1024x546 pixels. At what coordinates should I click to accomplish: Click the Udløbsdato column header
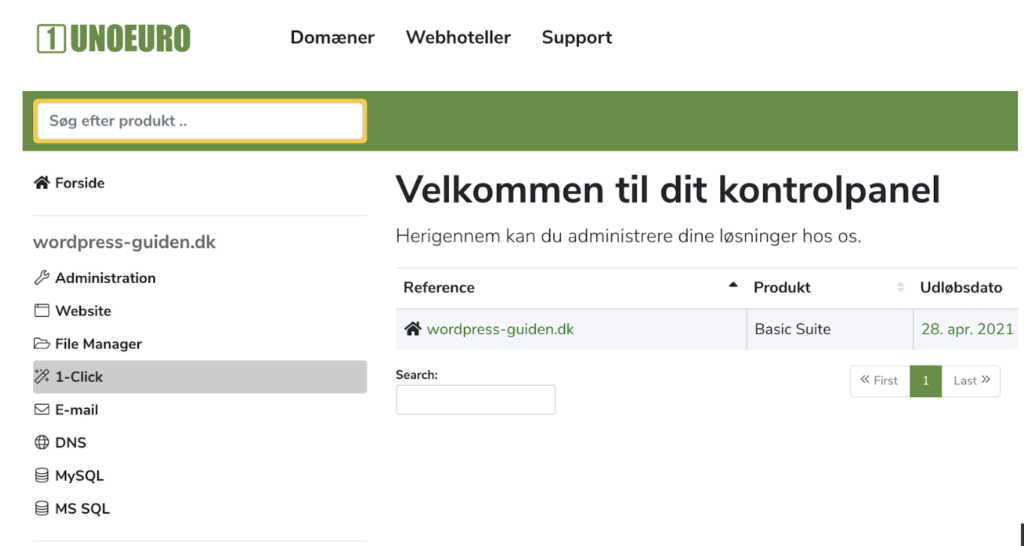pyautogui.click(x=961, y=287)
